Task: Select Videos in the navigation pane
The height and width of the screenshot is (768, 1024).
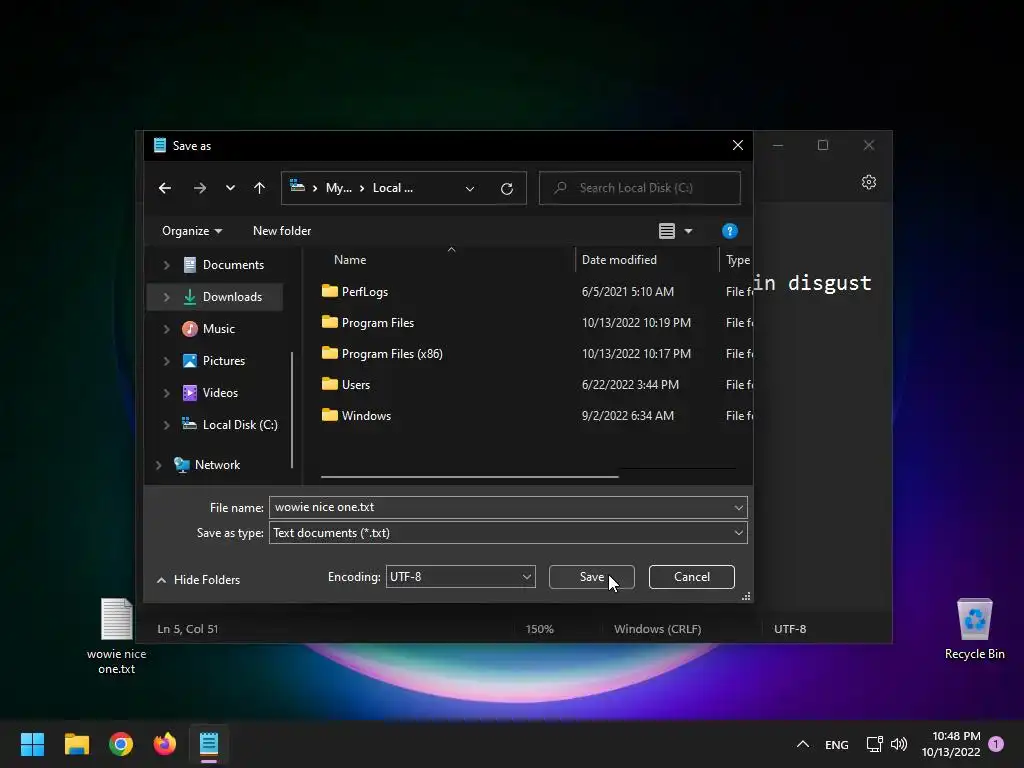Action: [x=220, y=392]
